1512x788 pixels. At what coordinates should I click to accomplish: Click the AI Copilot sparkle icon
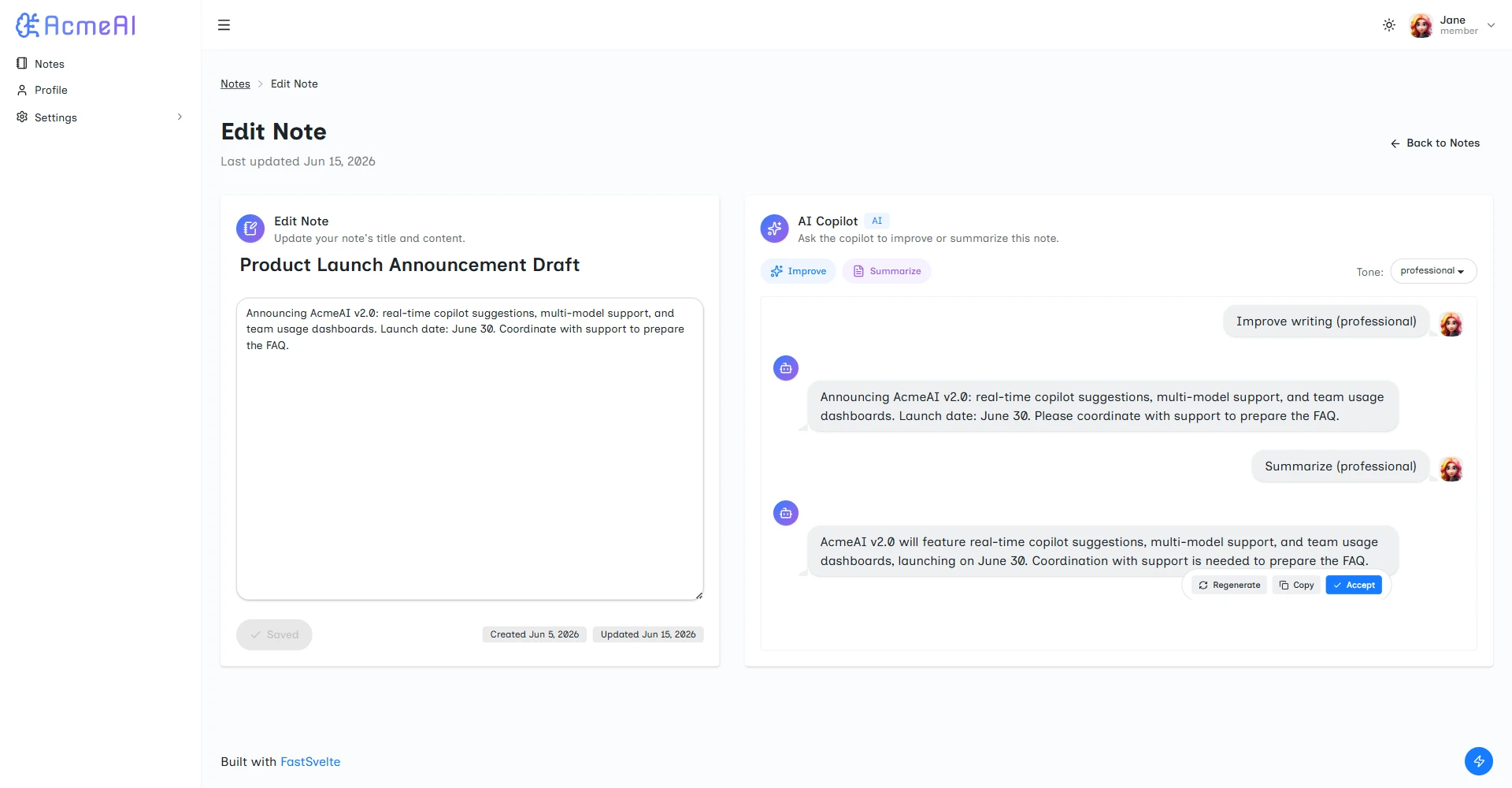774,229
